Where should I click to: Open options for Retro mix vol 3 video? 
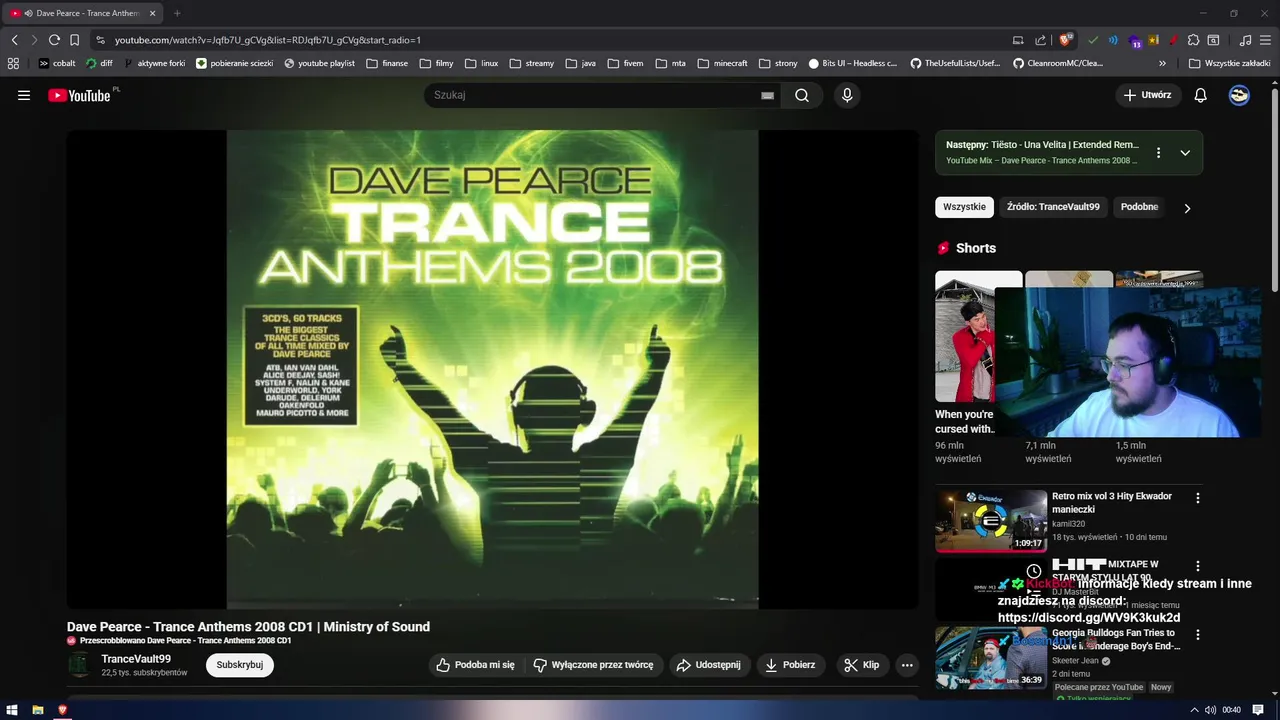point(1198,497)
